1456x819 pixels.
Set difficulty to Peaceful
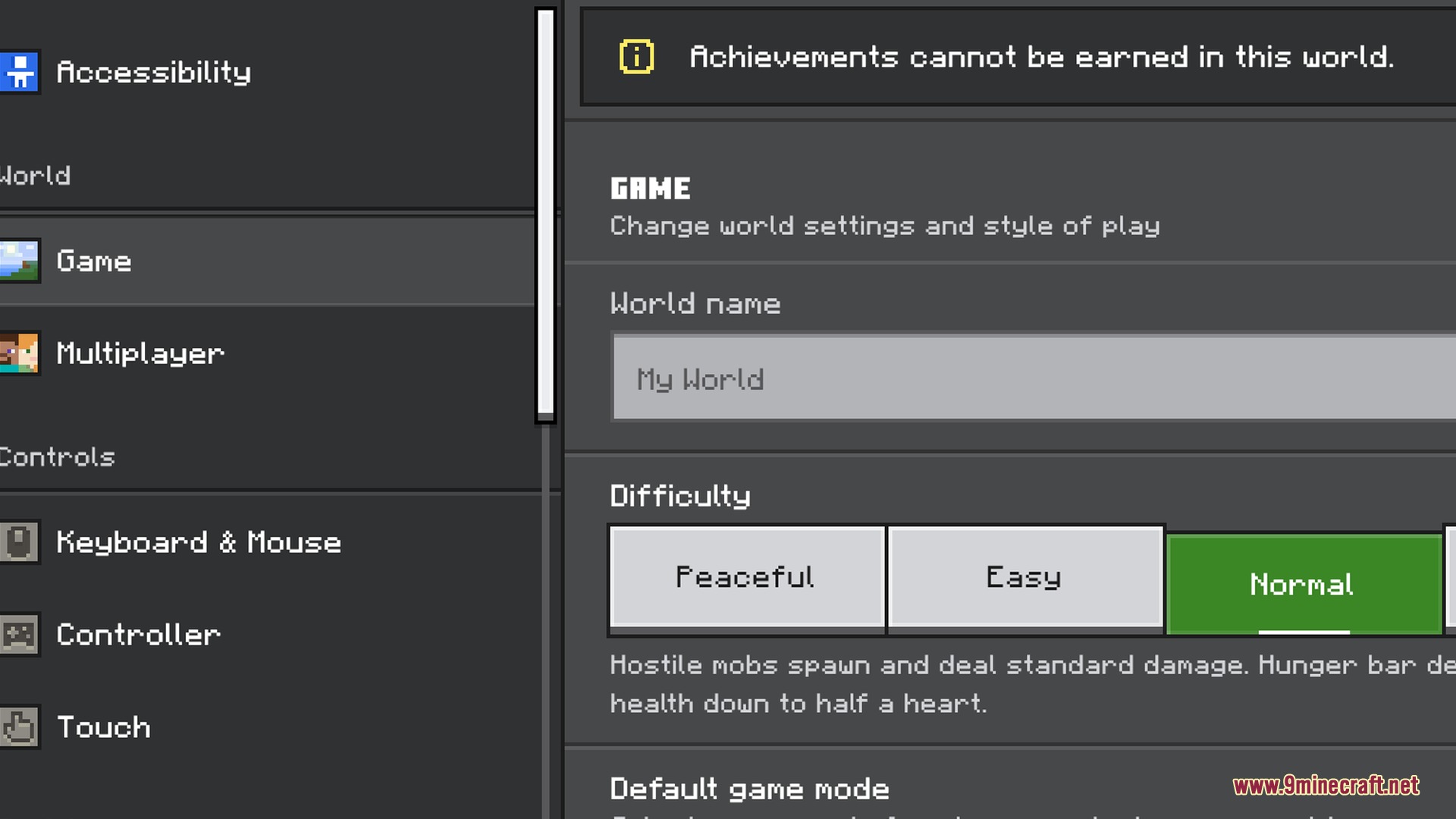(747, 578)
